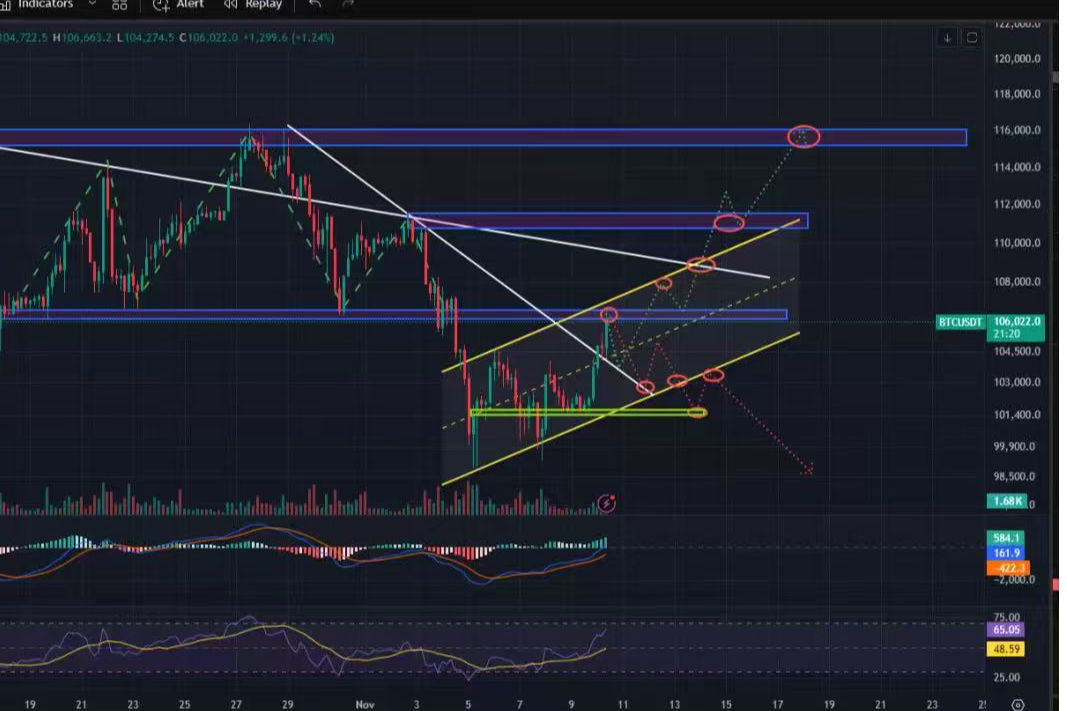Viewport: 1067px width, 711px height.
Task: Create a new Alert
Action: 179,4
